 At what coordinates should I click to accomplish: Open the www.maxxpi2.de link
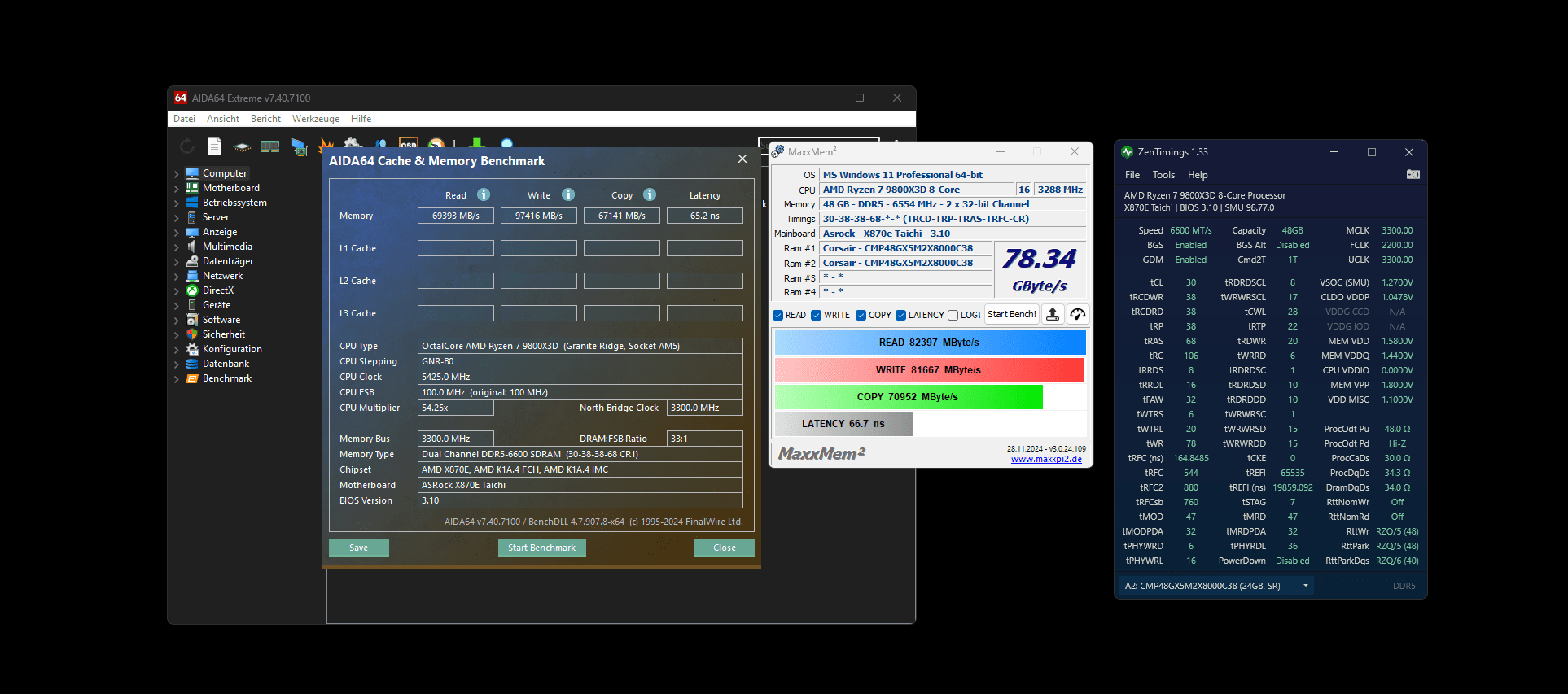tap(1046, 459)
